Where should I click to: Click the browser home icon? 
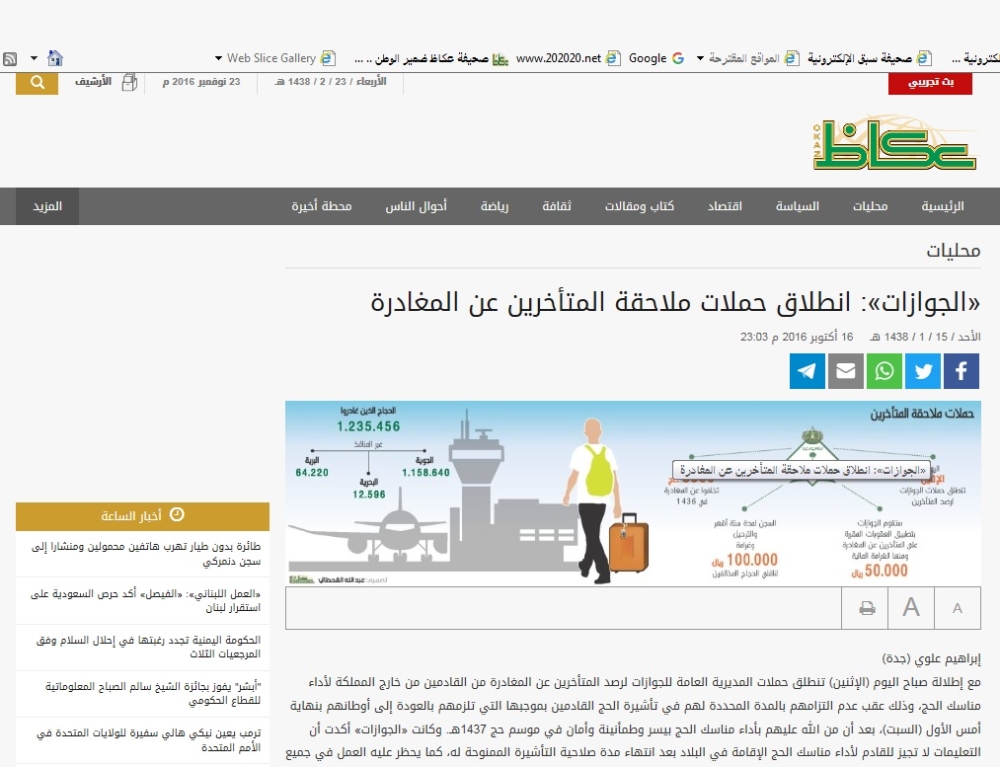point(55,59)
